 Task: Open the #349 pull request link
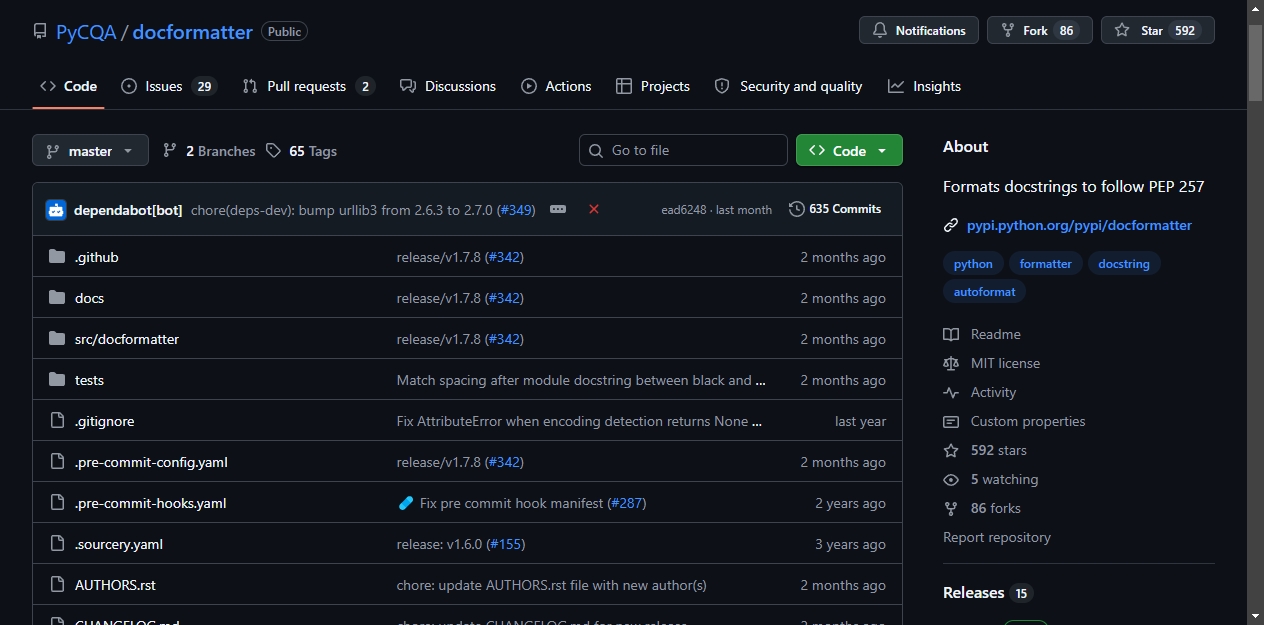pos(514,210)
